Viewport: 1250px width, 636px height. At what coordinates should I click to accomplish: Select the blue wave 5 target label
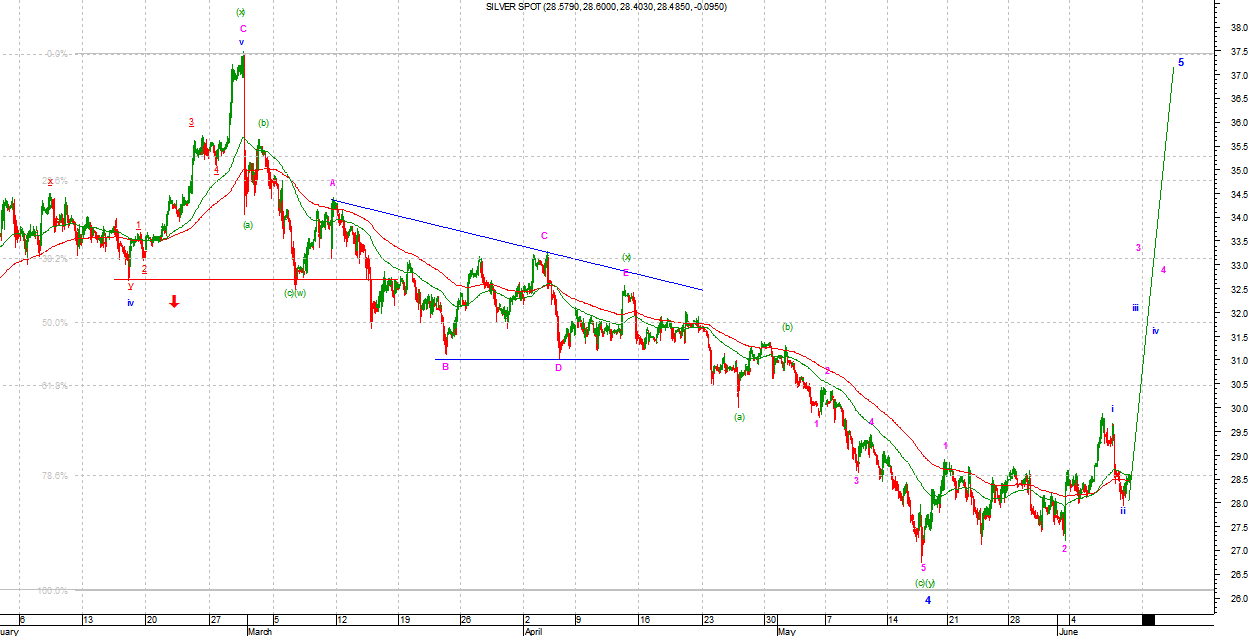1180,62
